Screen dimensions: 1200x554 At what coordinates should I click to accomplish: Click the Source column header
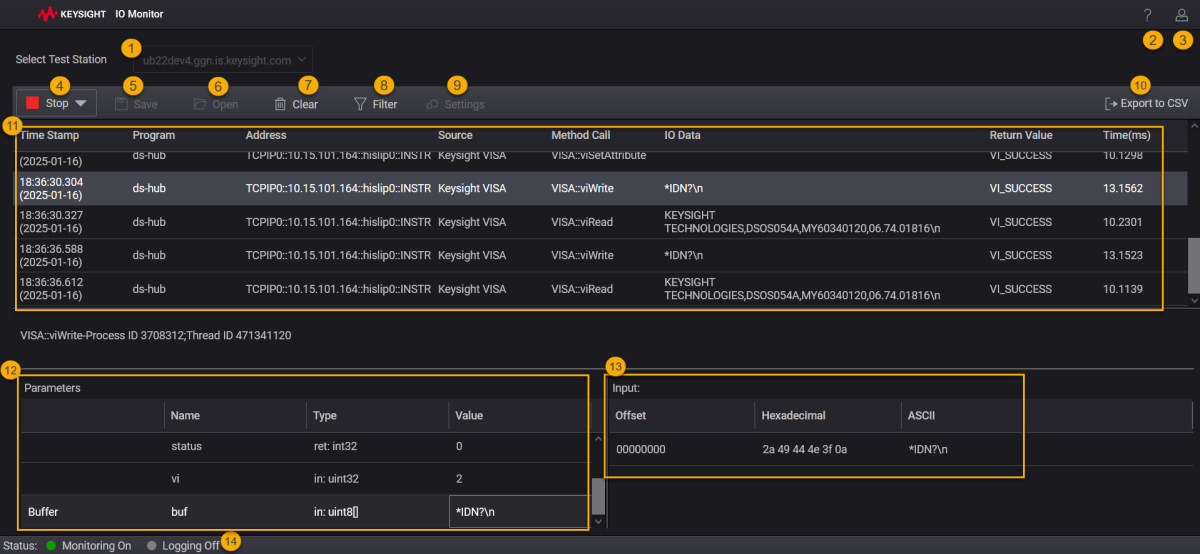click(455, 135)
